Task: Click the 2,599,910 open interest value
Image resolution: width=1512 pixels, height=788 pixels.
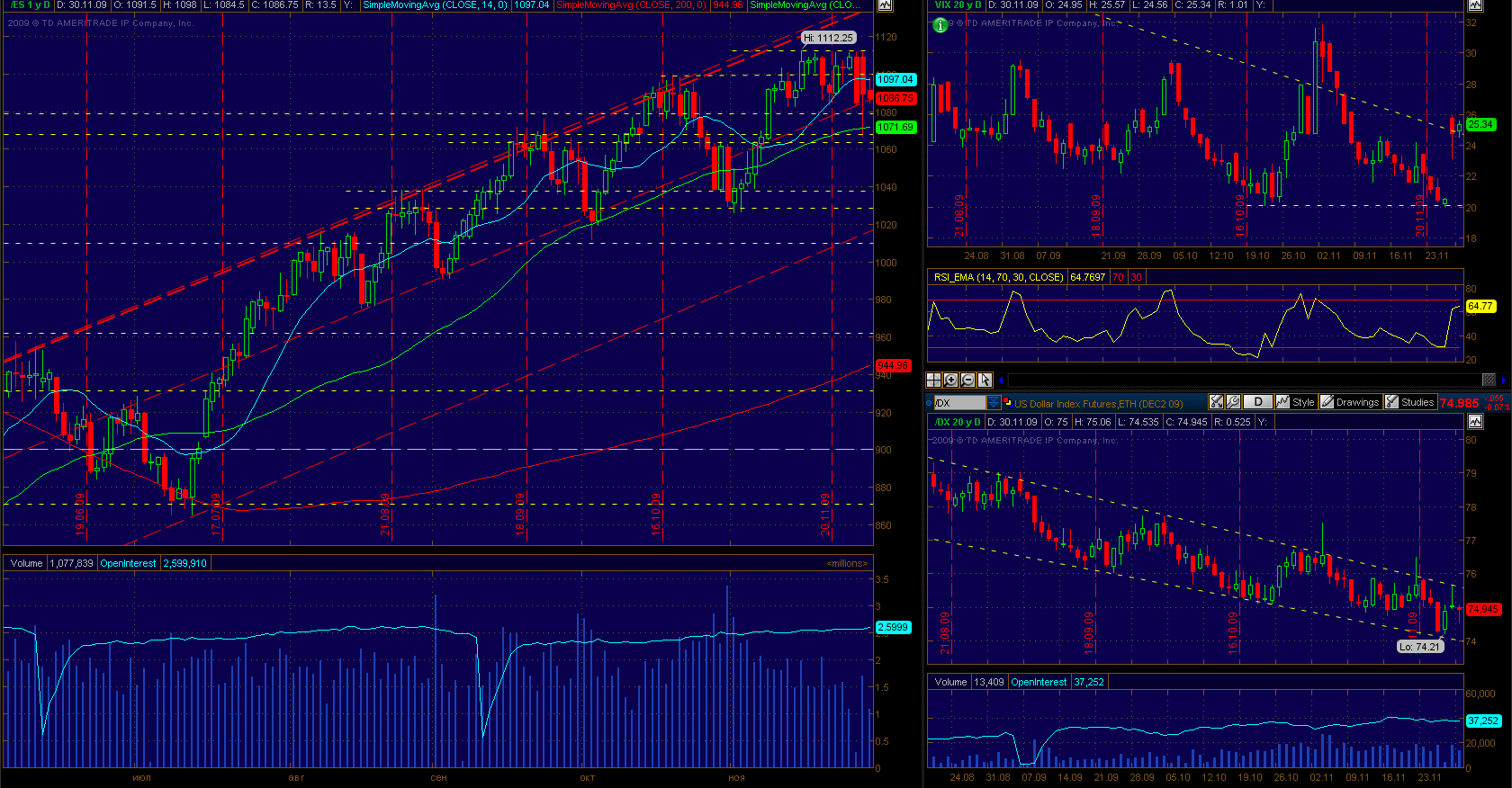Action: (184, 563)
